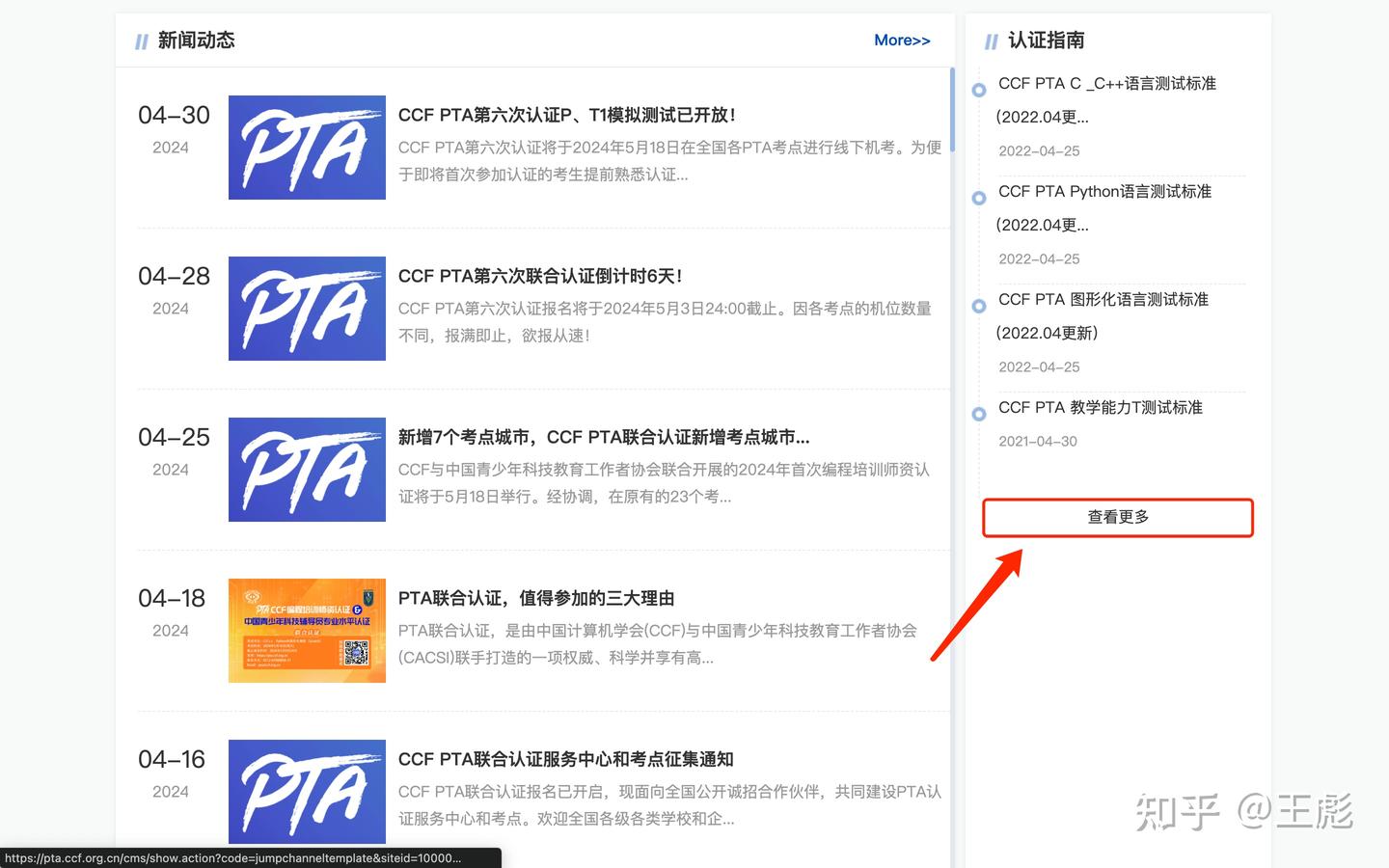Click the PTA thumbnail for the 04-28 news

[306, 308]
